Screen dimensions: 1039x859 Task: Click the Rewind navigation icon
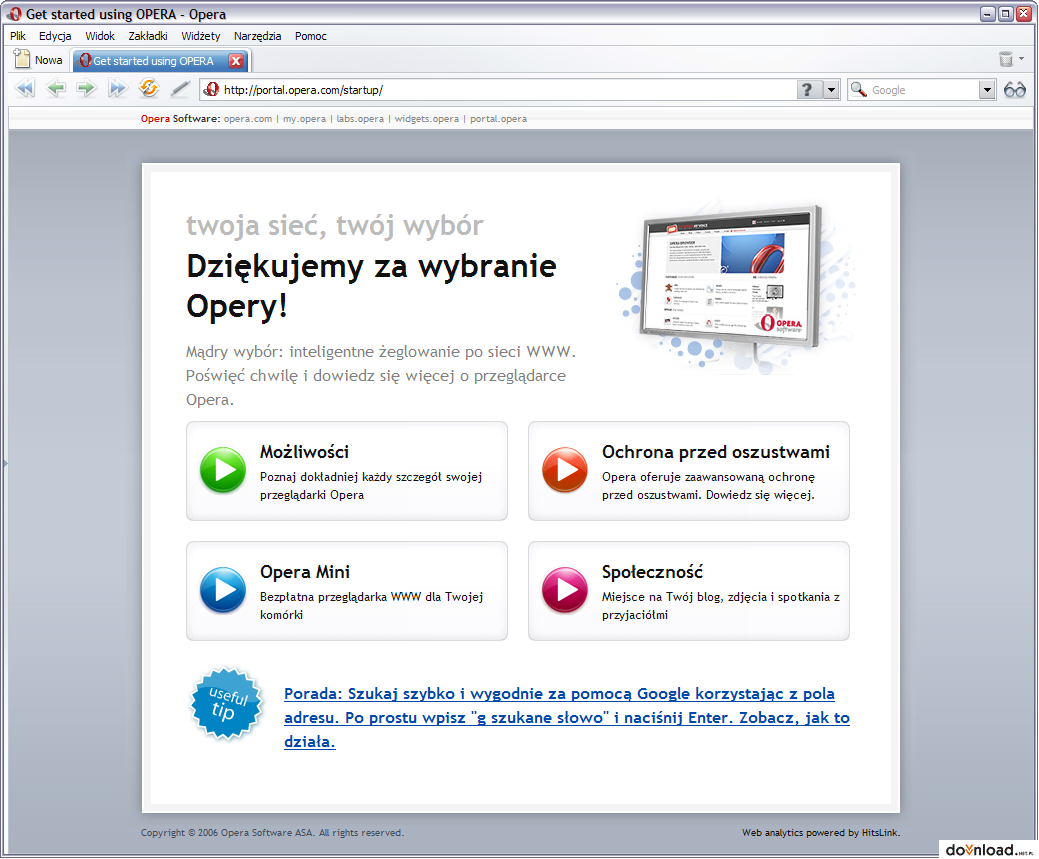point(25,88)
